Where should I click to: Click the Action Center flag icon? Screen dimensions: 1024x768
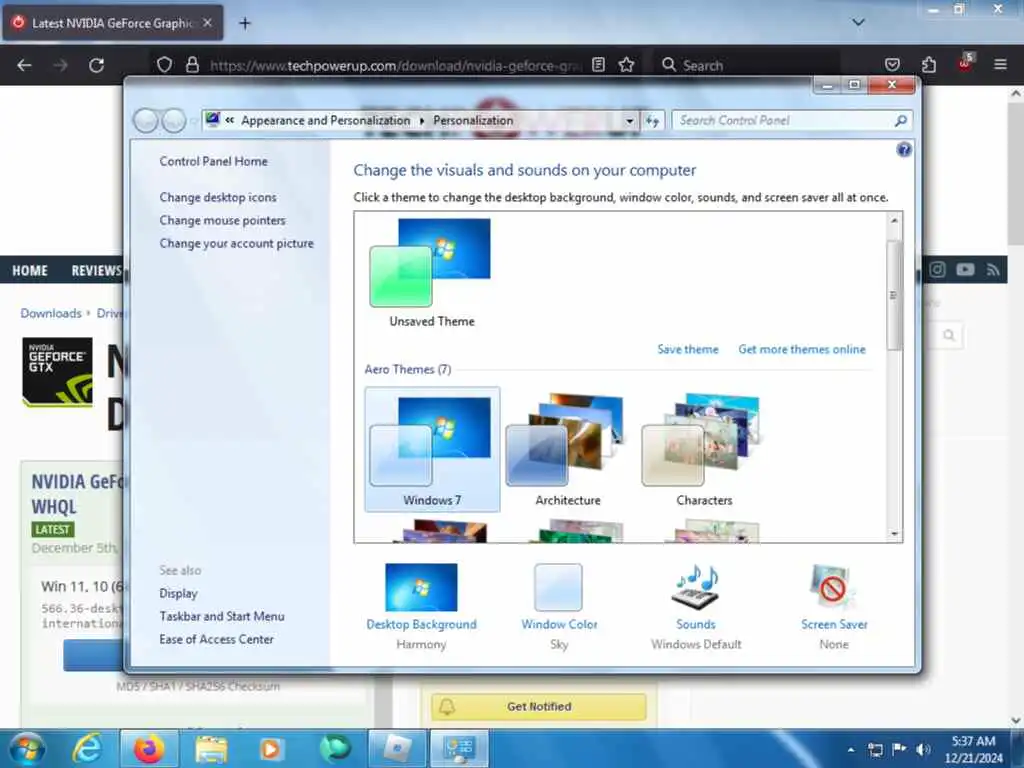[x=899, y=749]
